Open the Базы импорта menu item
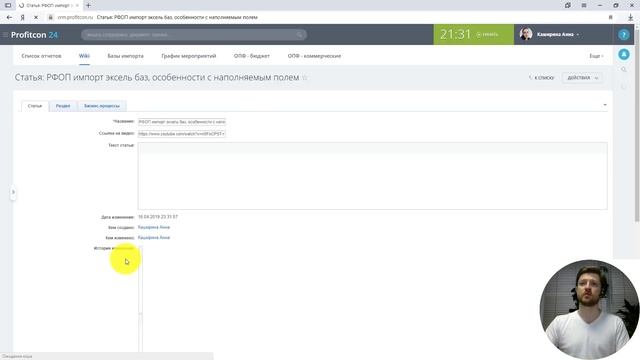Screen dimensions: 640x360 pos(125,56)
